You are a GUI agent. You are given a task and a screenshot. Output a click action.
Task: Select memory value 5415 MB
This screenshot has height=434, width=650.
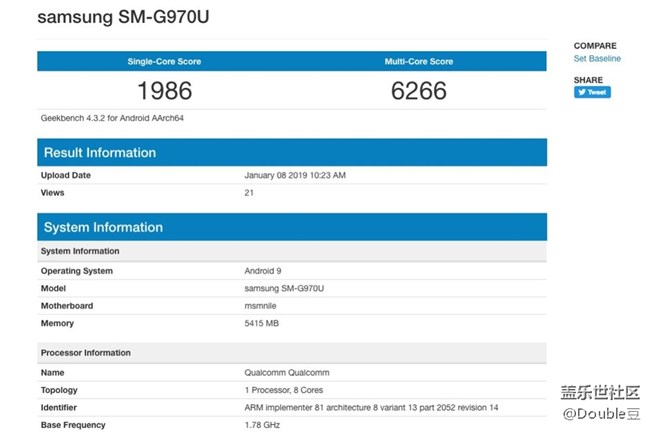coord(262,323)
